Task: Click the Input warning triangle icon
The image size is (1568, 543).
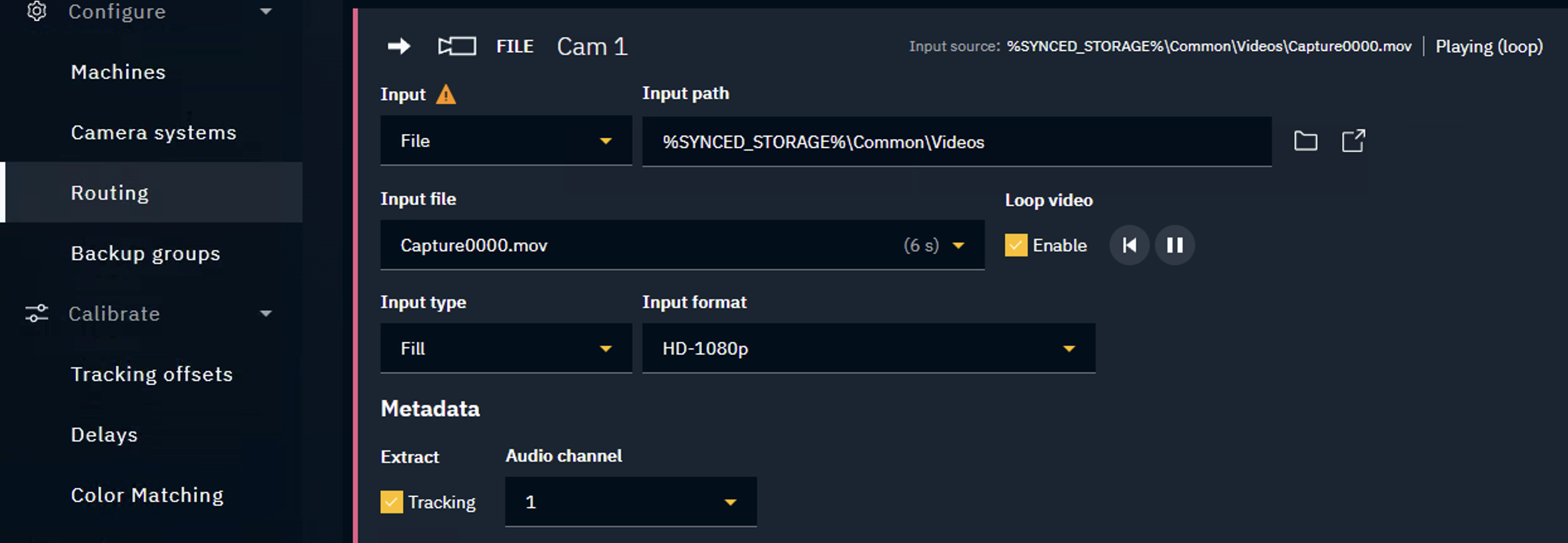Action: pyautogui.click(x=446, y=94)
